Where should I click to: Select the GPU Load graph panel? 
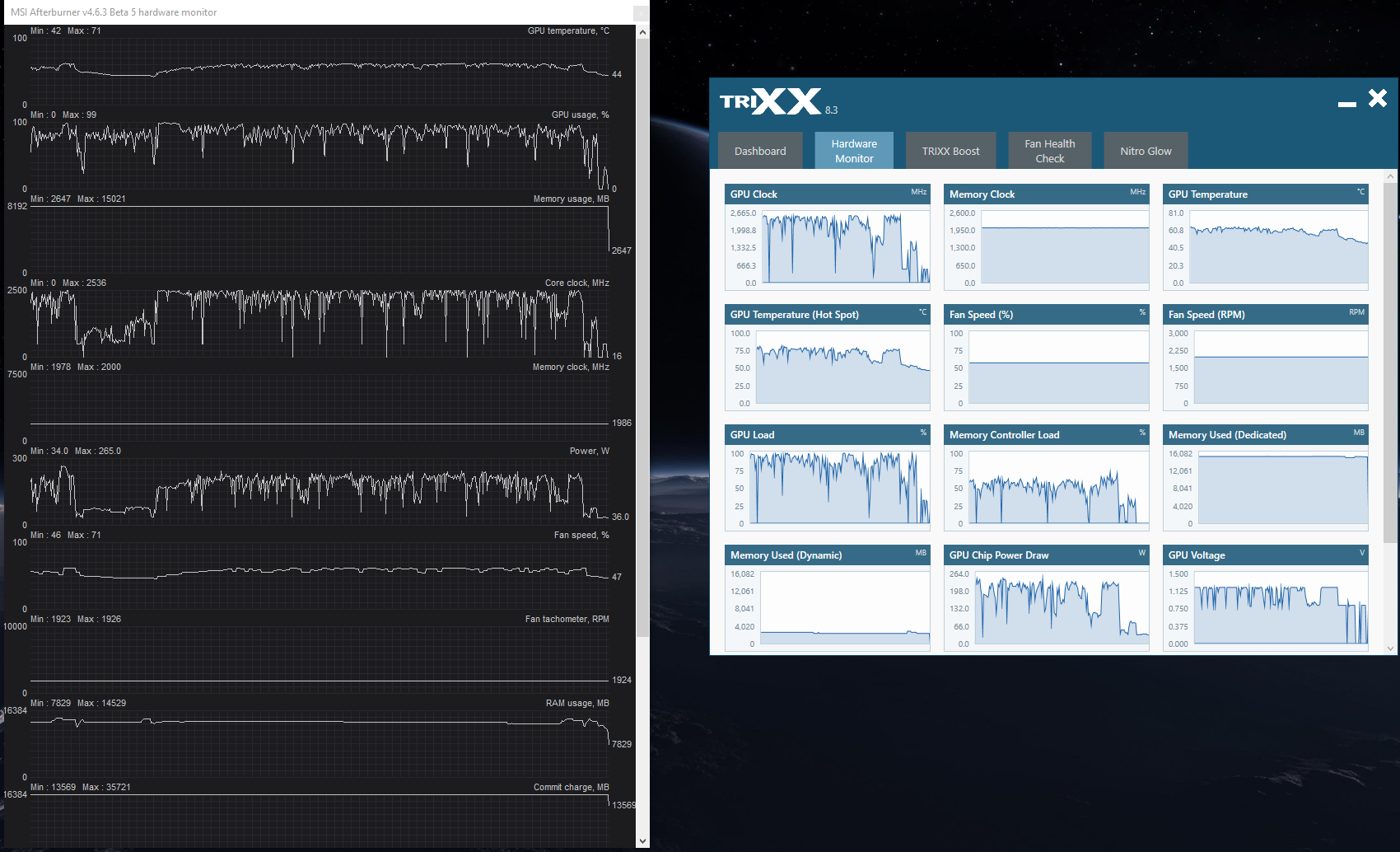(828, 478)
